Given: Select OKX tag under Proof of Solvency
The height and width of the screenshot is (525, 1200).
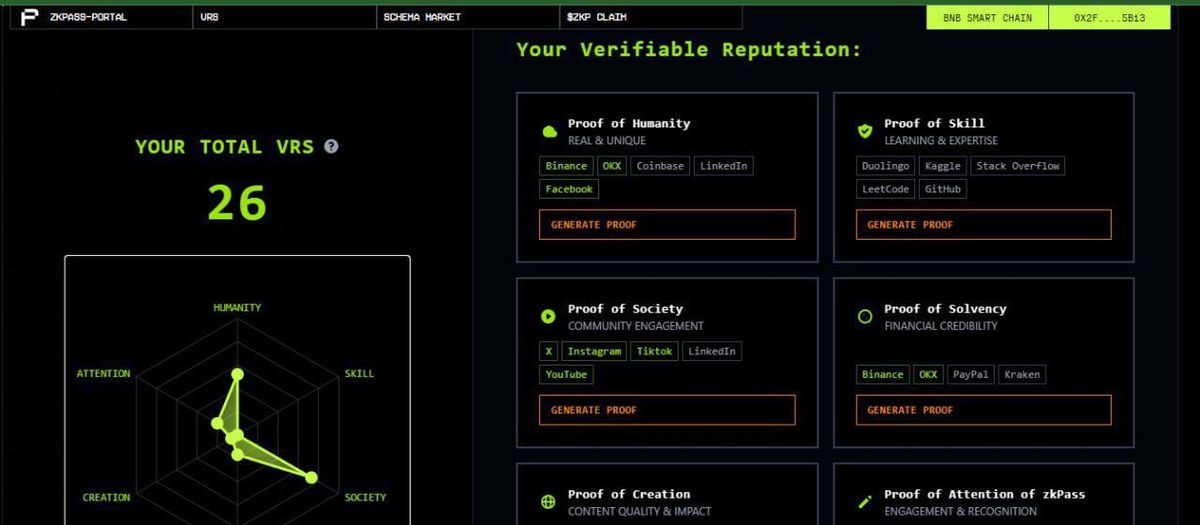Looking at the screenshot, I should click(x=928, y=374).
